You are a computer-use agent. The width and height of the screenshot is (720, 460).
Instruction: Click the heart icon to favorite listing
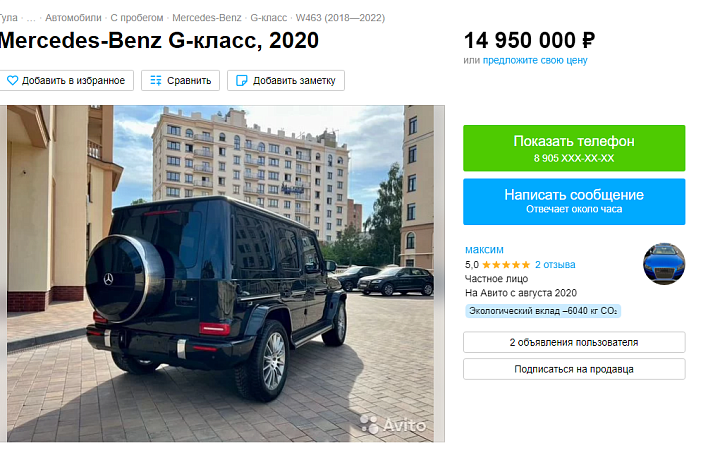(x=12, y=81)
